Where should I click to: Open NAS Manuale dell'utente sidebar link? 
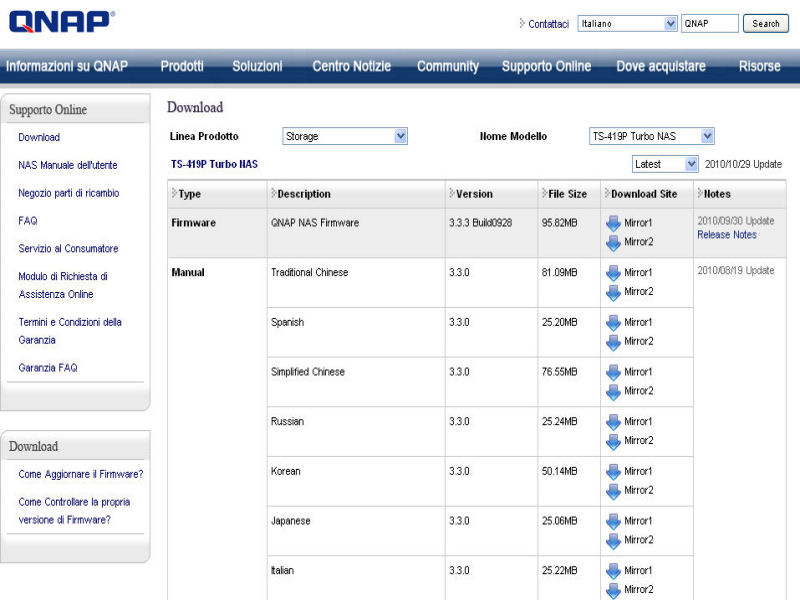click(x=67, y=165)
